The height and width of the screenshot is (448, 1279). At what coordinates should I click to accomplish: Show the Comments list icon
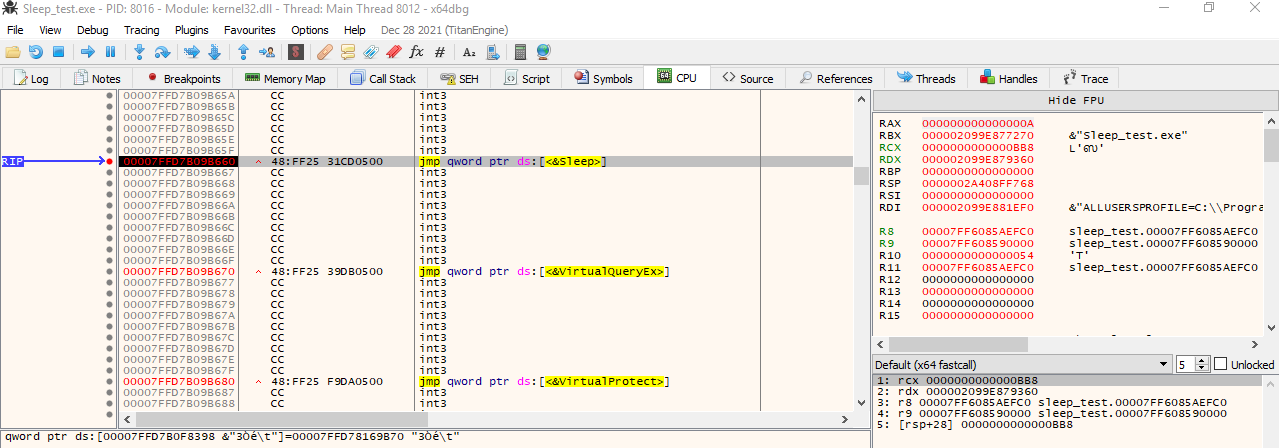[348, 51]
